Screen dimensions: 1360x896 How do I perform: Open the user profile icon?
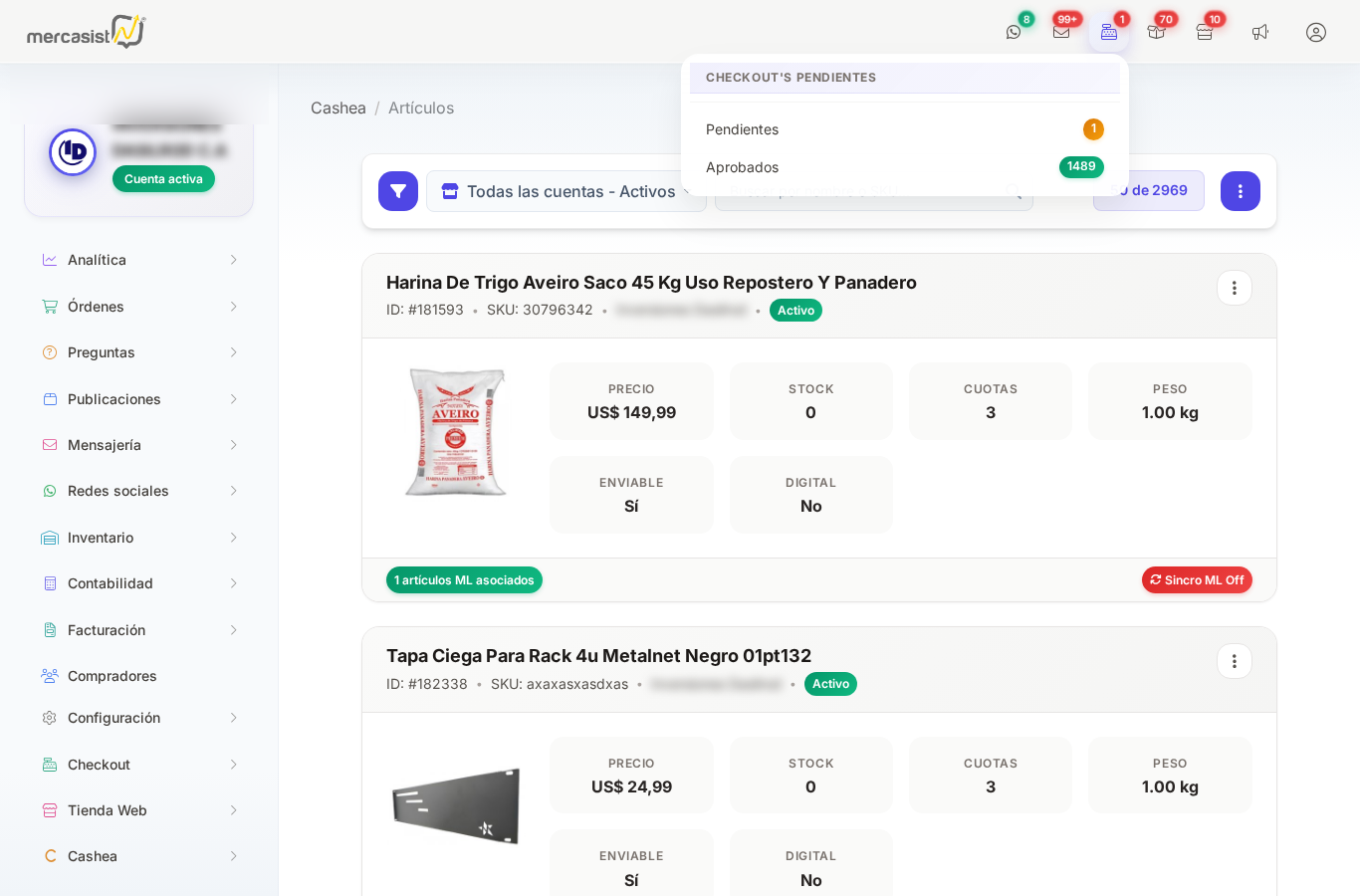[x=1316, y=32]
